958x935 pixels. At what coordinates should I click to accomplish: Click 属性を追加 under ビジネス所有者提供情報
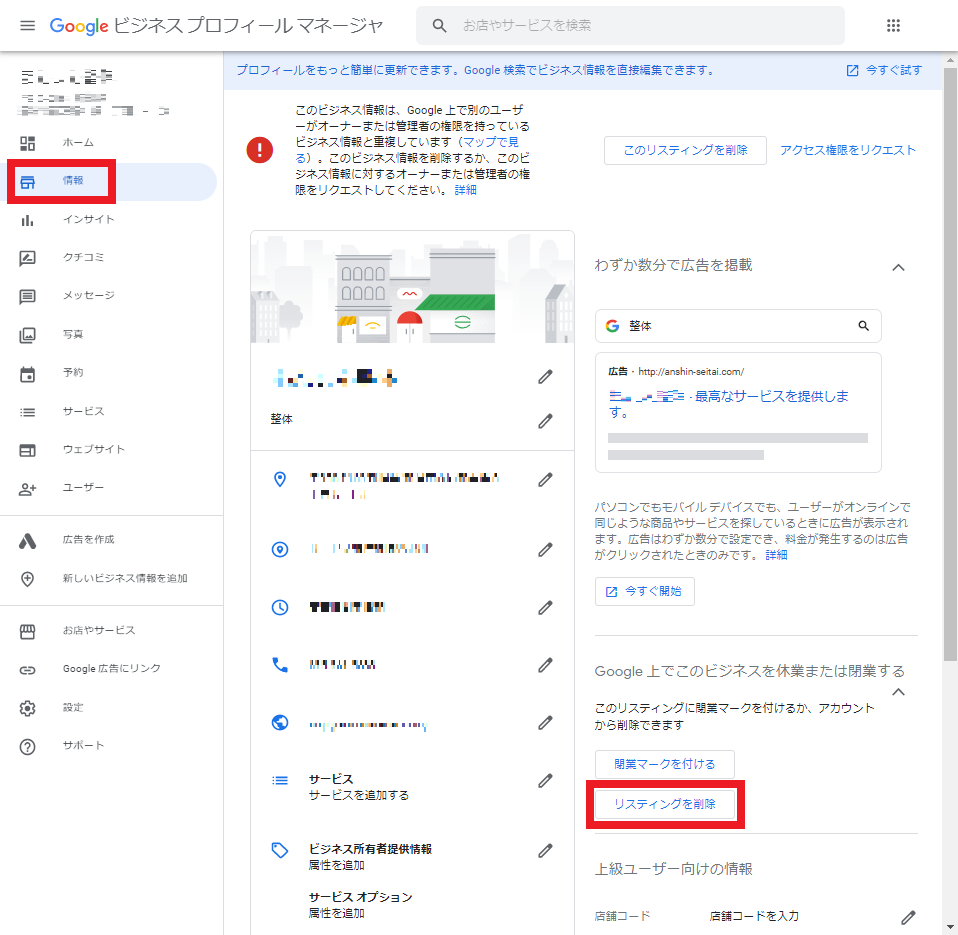(x=337, y=865)
